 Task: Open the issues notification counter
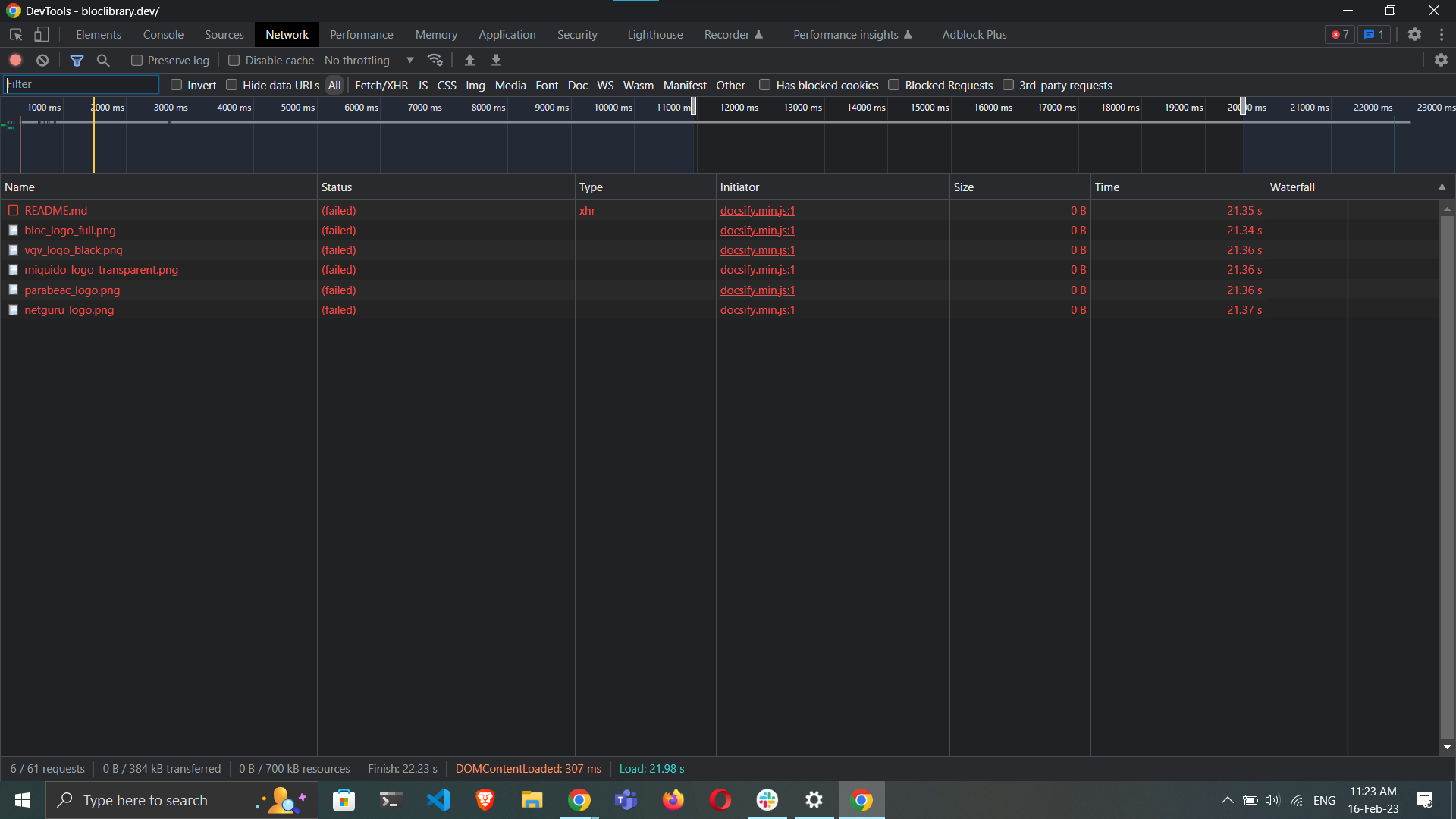point(1373,34)
